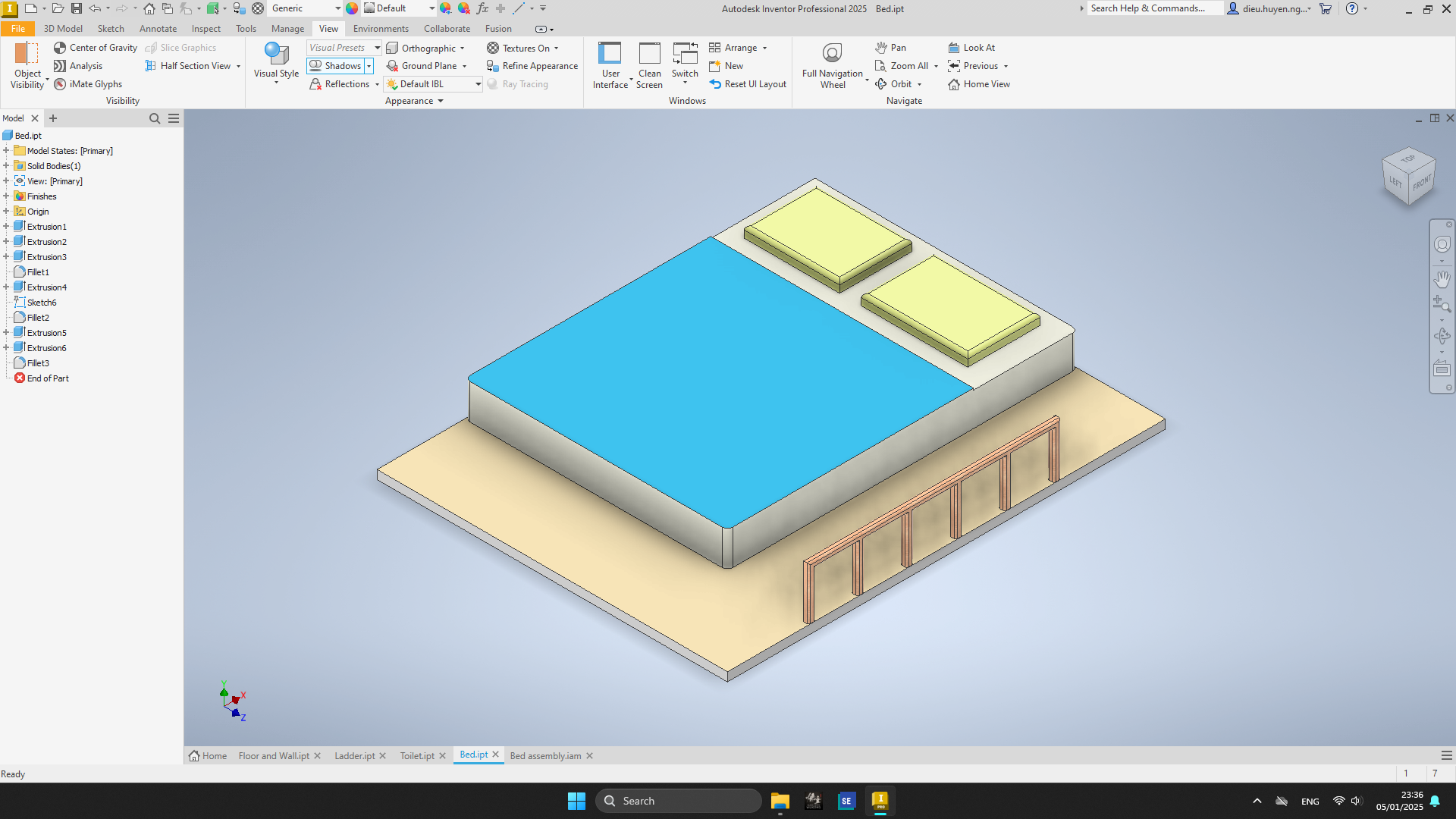Open the Windows Start menu
The width and height of the screenshot is (1456, 819).
(x=576, y=801)
